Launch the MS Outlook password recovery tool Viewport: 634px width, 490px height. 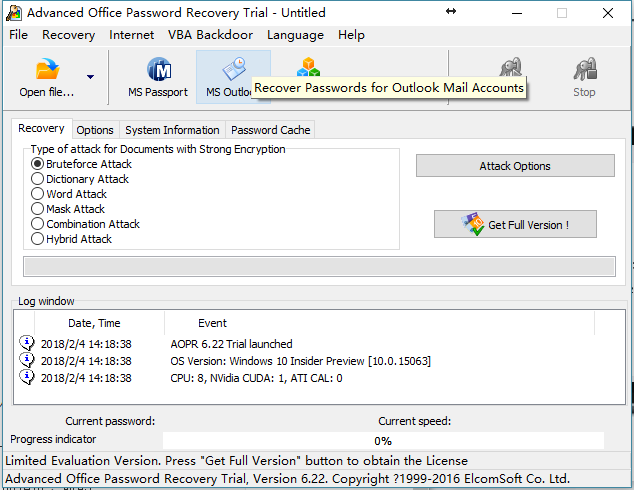[x=233, y=77]
